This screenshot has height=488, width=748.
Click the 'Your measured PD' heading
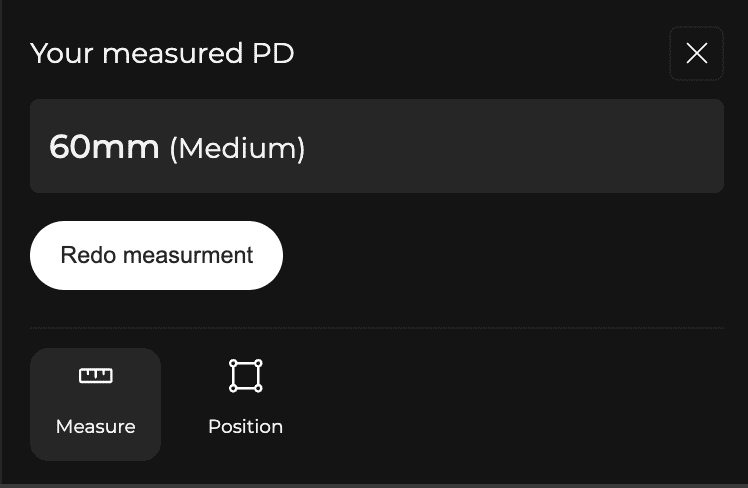[x=162, y=53]
